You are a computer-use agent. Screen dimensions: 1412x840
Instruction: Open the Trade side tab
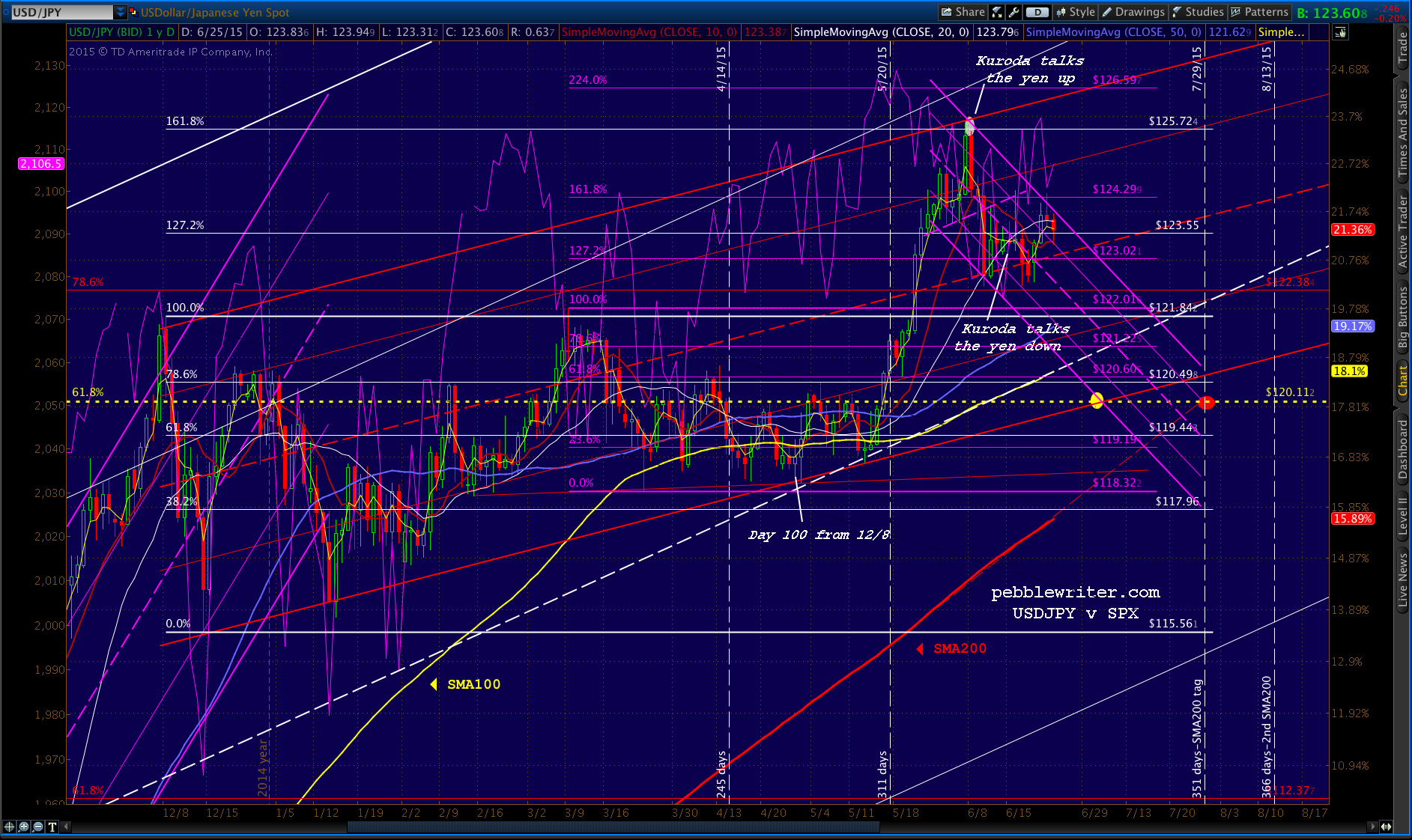point(1402,47)
